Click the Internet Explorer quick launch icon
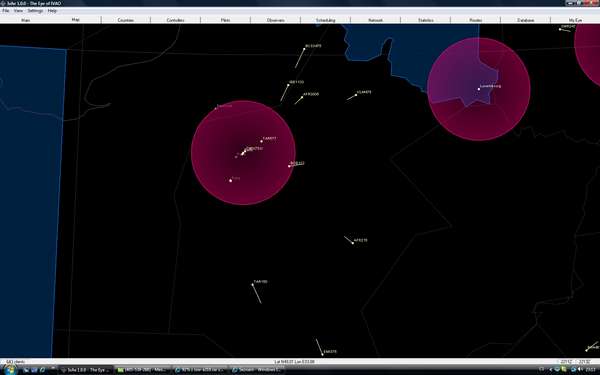The width and height of the screenshot is (600, 375). tap(42, 370)
